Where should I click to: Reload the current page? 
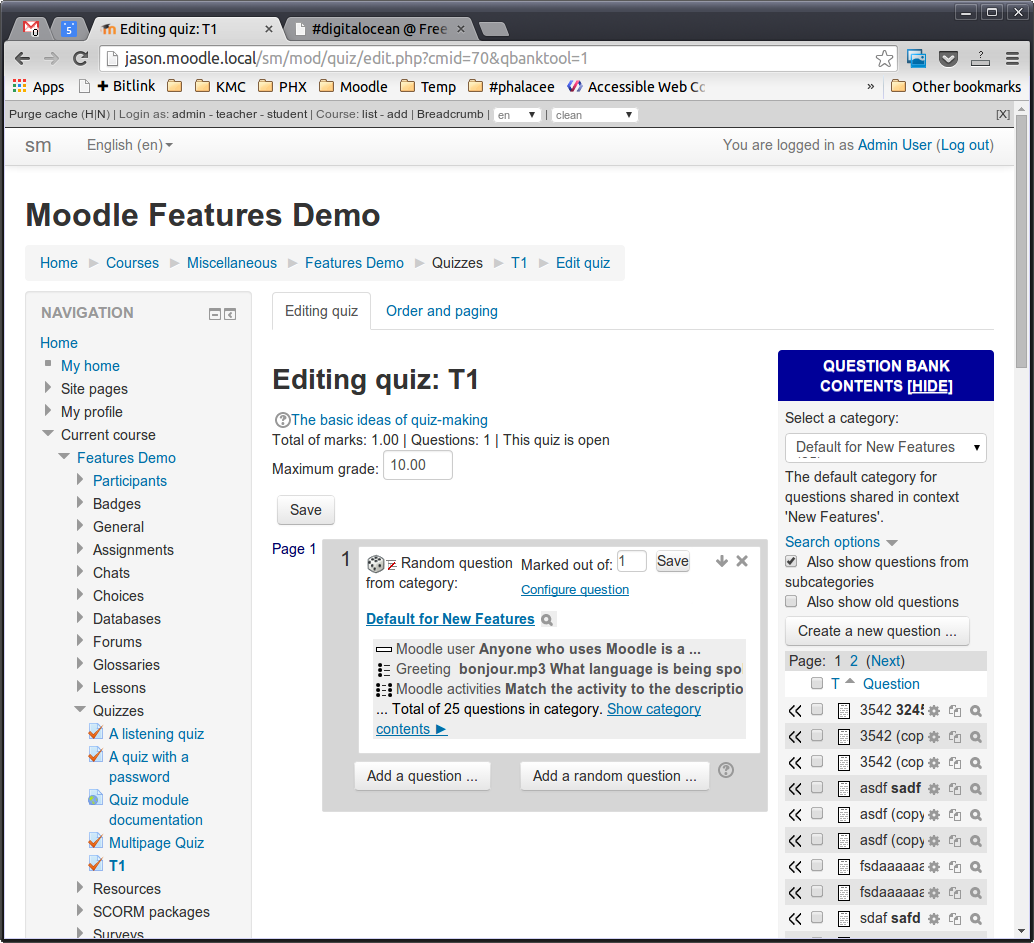(x=80, y=59)
